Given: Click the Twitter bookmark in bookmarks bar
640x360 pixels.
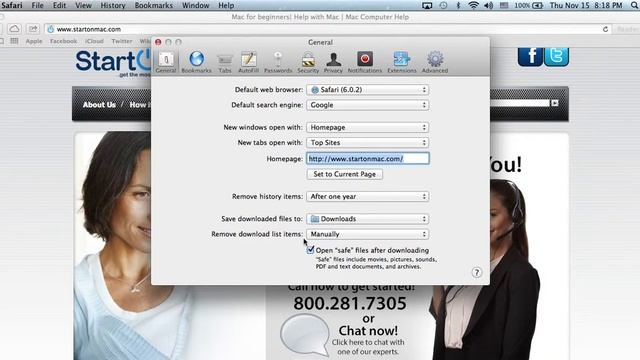Looking at the screenshot, I should tap(122, 41).
